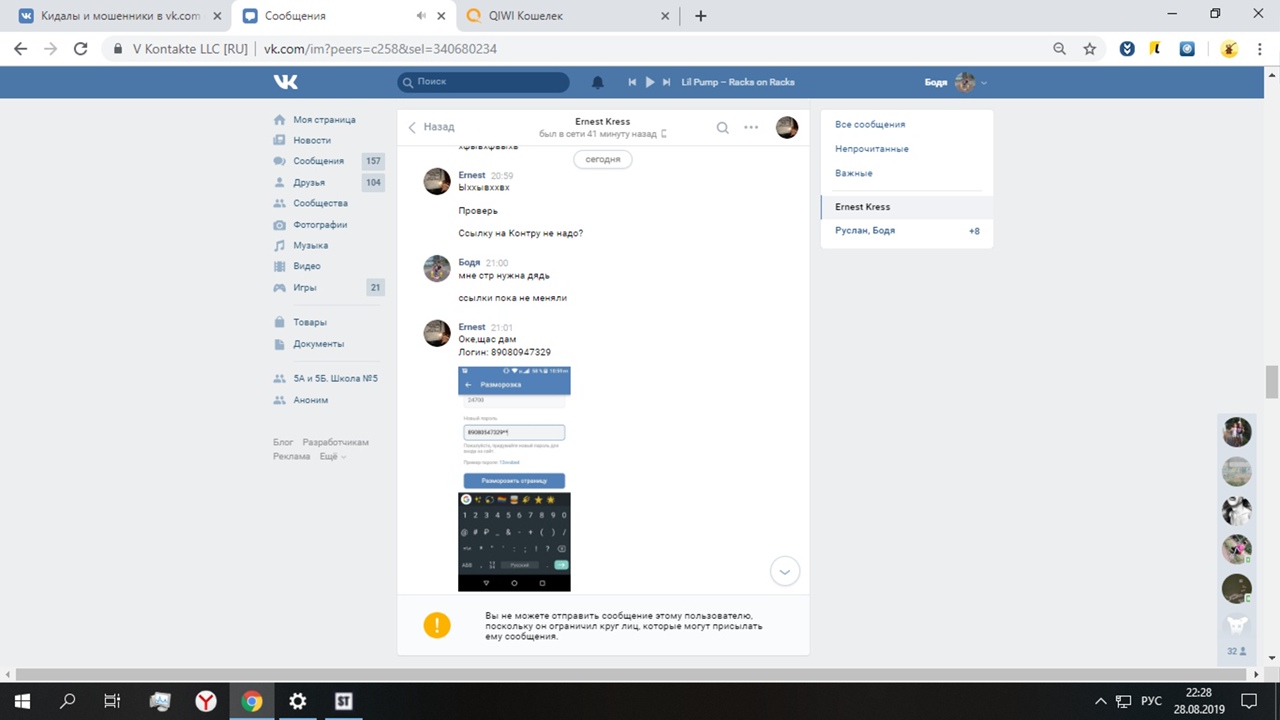Bookmark this page with star icon
The image size is (1280, 720).
(x=1089, y=49)
